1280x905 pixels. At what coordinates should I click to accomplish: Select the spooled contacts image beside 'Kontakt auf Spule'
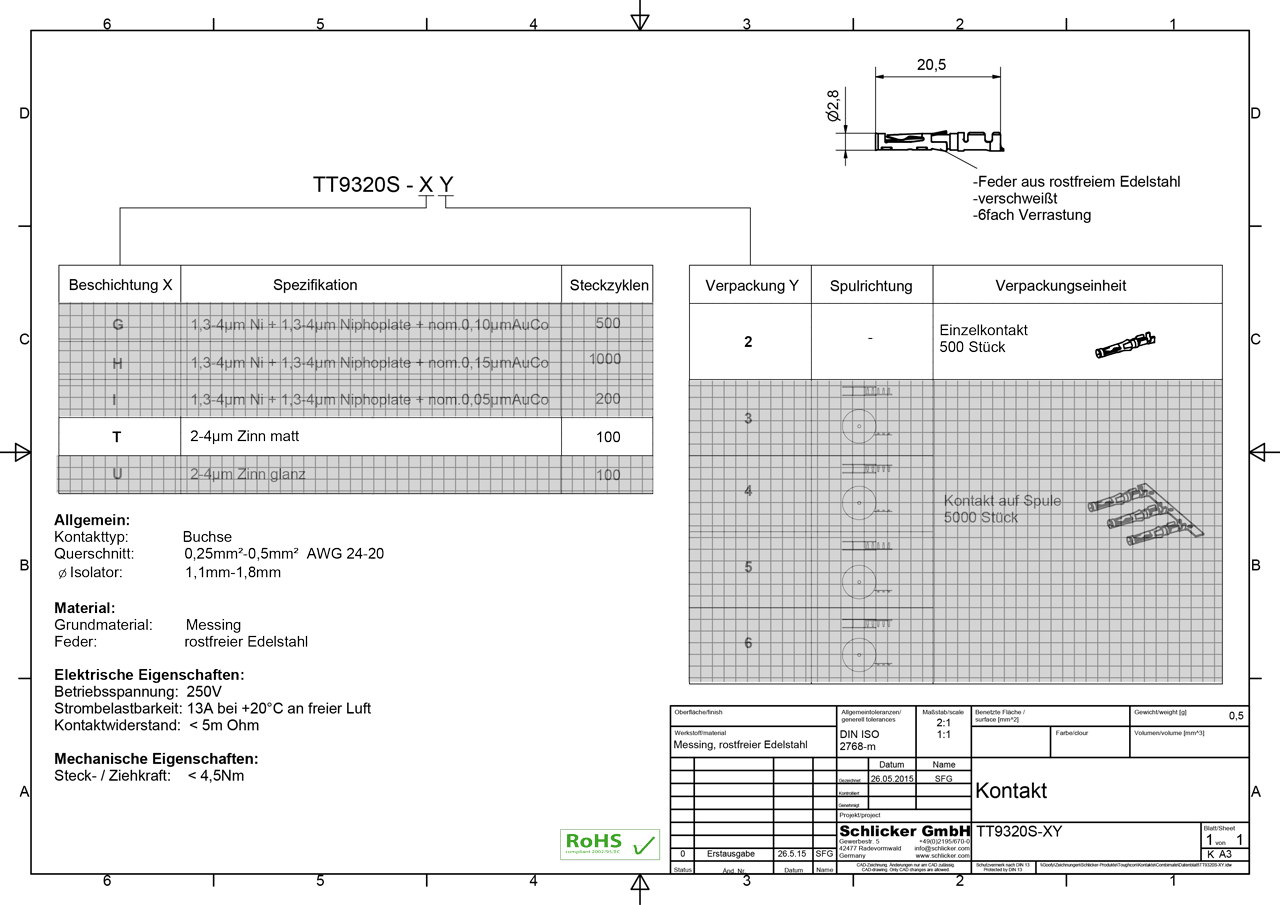(x=1145, y=515)
